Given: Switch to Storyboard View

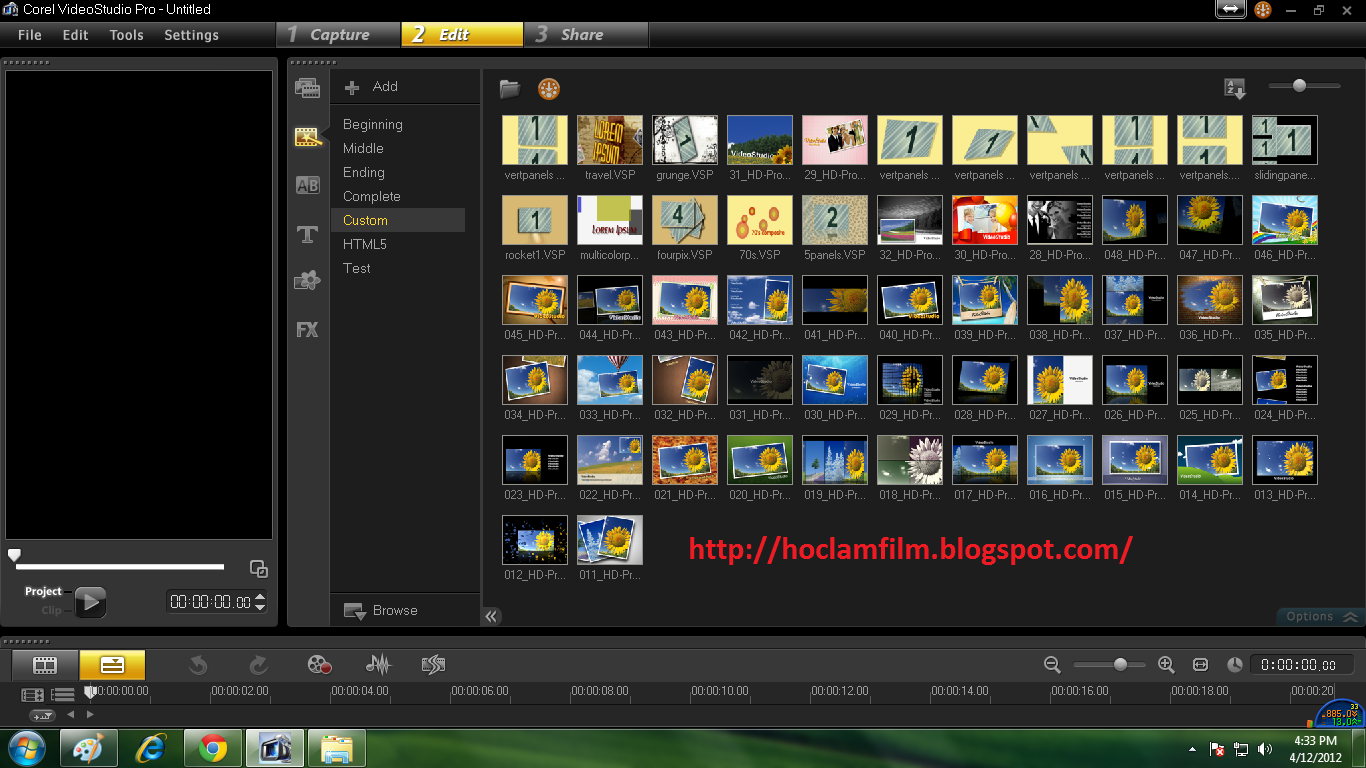Looking at the screenshot, I should (45, 665).
